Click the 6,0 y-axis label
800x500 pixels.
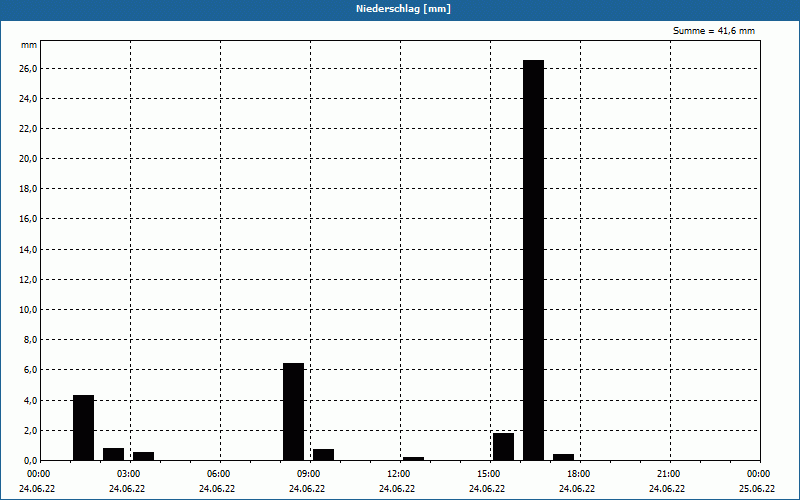[x=30, y=370]
